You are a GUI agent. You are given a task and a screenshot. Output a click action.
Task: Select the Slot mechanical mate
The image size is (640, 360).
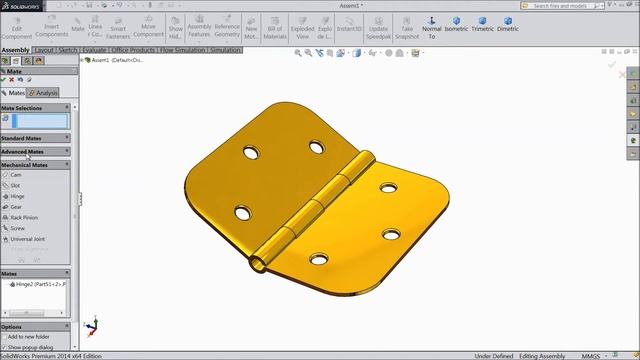pos(11,185)
